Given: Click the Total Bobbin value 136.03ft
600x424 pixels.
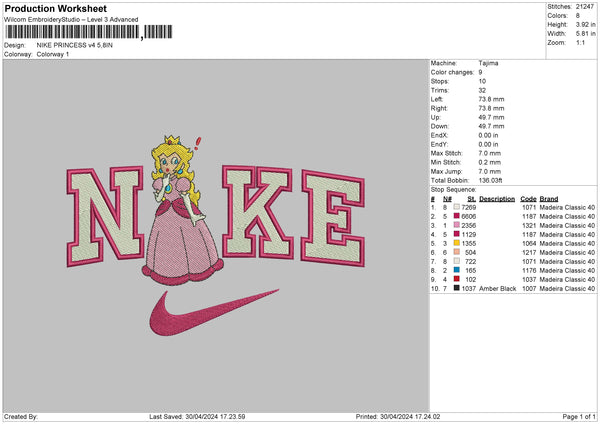Looking at the screenshot, I should (490, 180).
